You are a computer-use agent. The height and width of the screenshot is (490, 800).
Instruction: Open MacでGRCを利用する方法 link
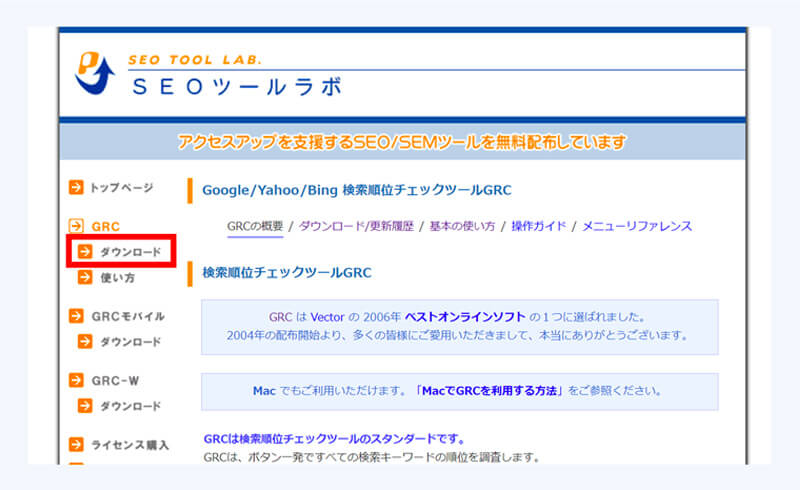tap(489, 391)
